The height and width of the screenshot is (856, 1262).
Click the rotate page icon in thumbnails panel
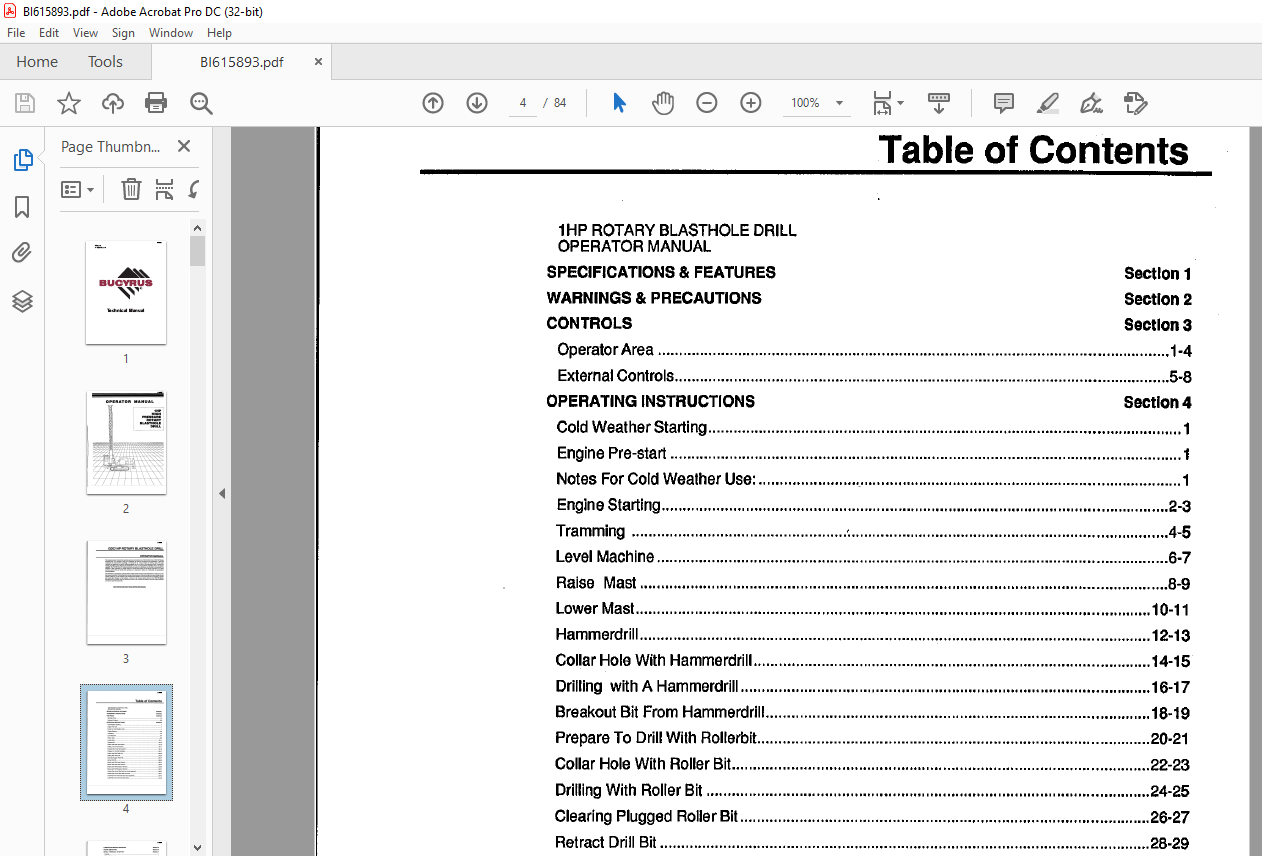pos(193,189)
